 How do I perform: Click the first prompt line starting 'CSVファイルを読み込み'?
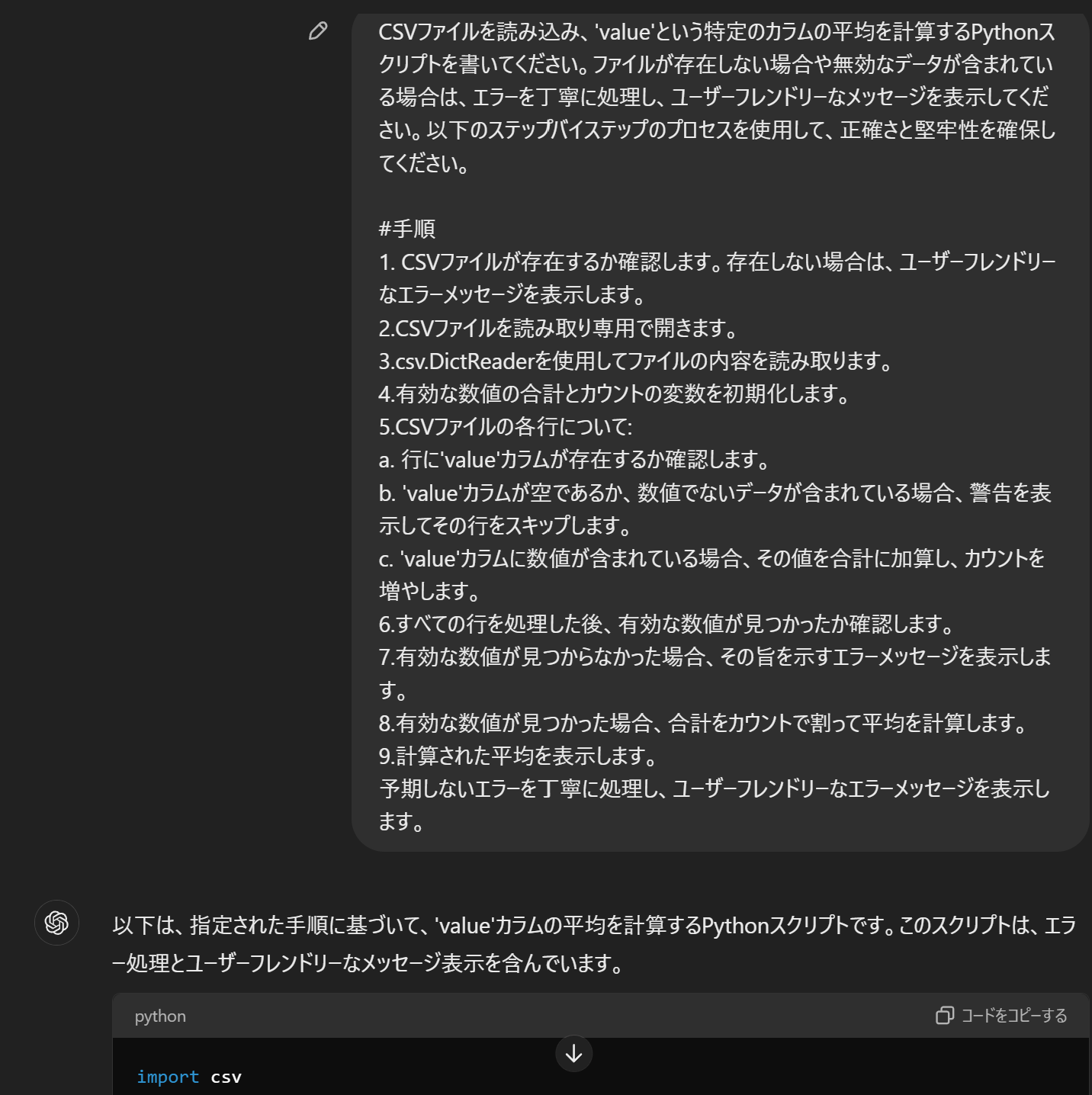click(717, 31)
